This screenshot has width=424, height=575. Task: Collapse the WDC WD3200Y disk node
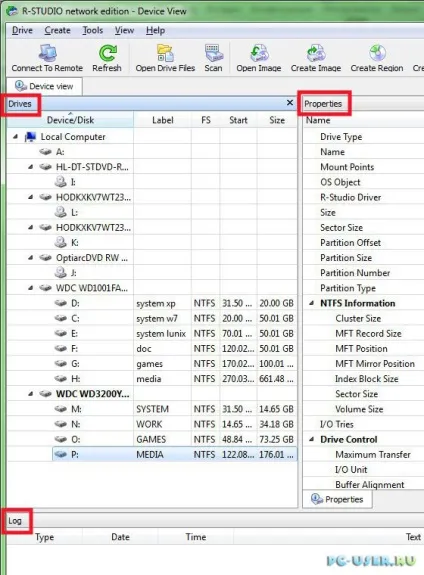31,394
